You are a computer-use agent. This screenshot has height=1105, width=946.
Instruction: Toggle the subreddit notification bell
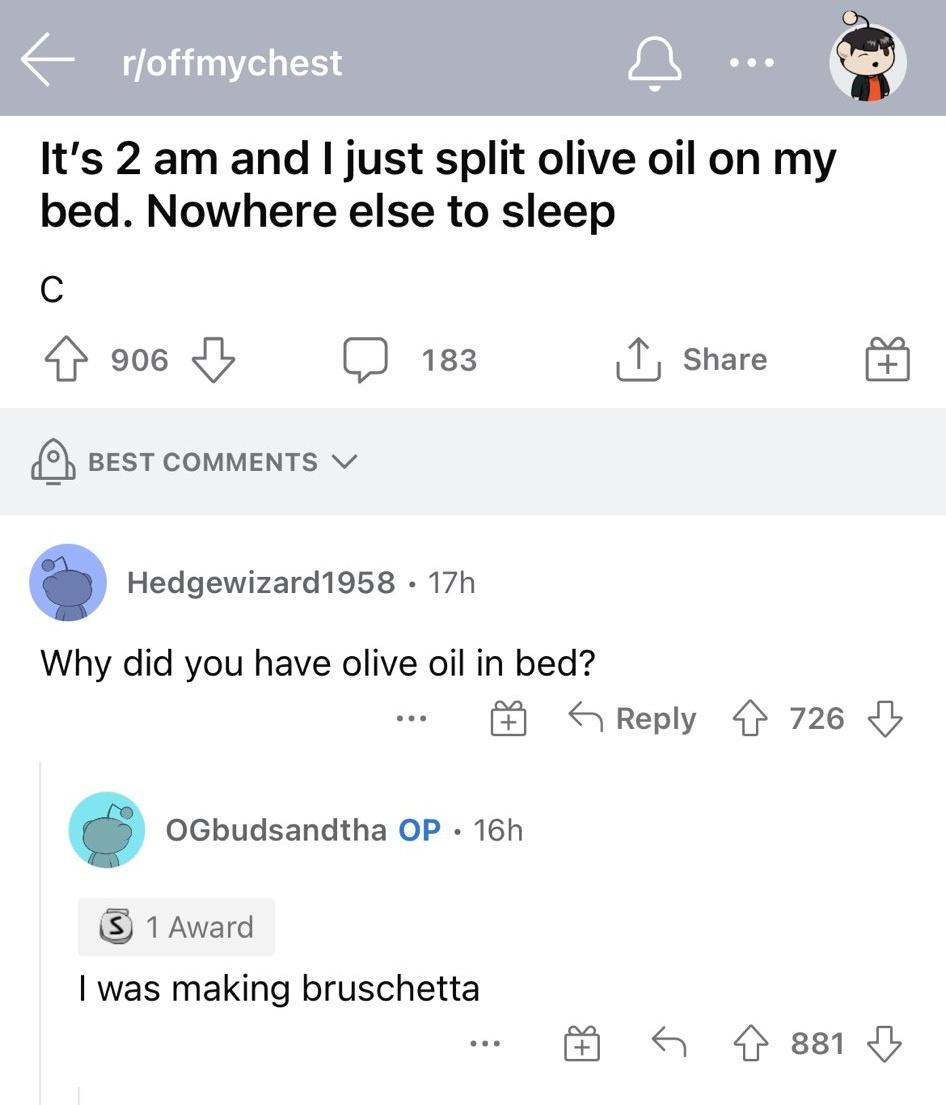point(652,62)
